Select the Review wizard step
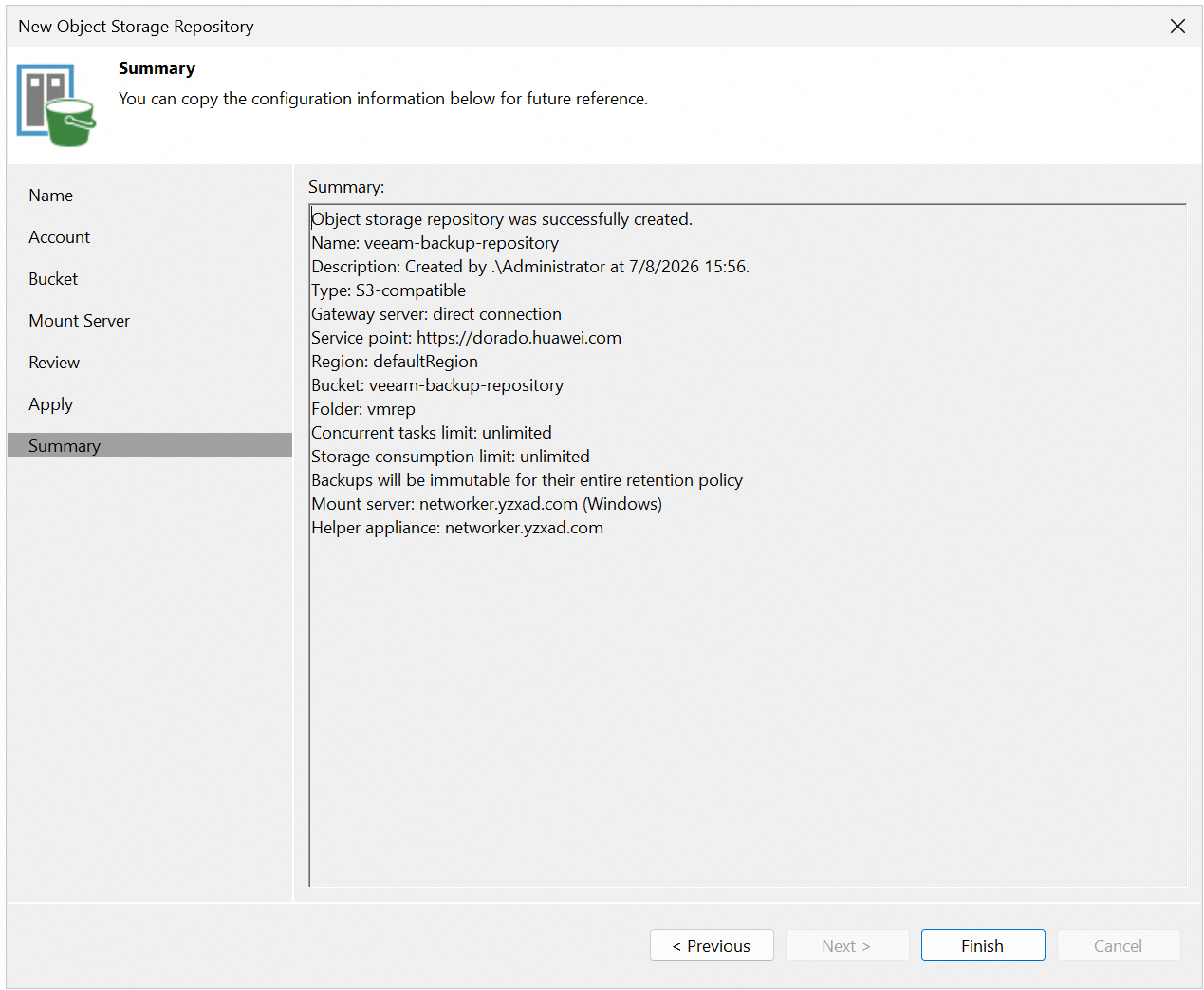This screenshot has width=1204, height=990. (x=54, y=363)
